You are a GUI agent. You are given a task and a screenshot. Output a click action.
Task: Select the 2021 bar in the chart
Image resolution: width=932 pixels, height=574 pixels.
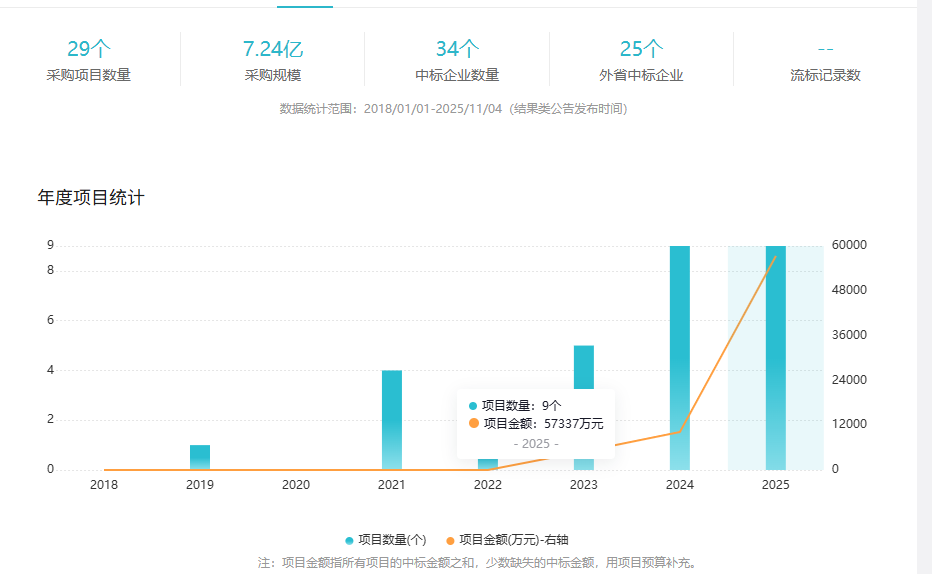[392, 420]
